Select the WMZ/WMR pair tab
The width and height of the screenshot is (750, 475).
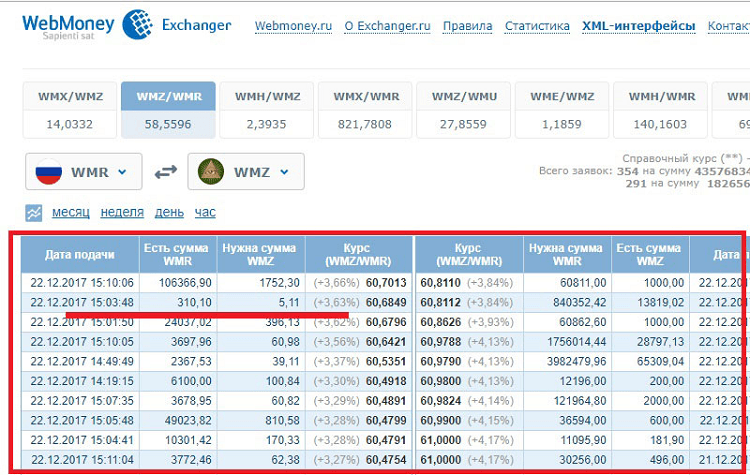(x=168, y=110)
